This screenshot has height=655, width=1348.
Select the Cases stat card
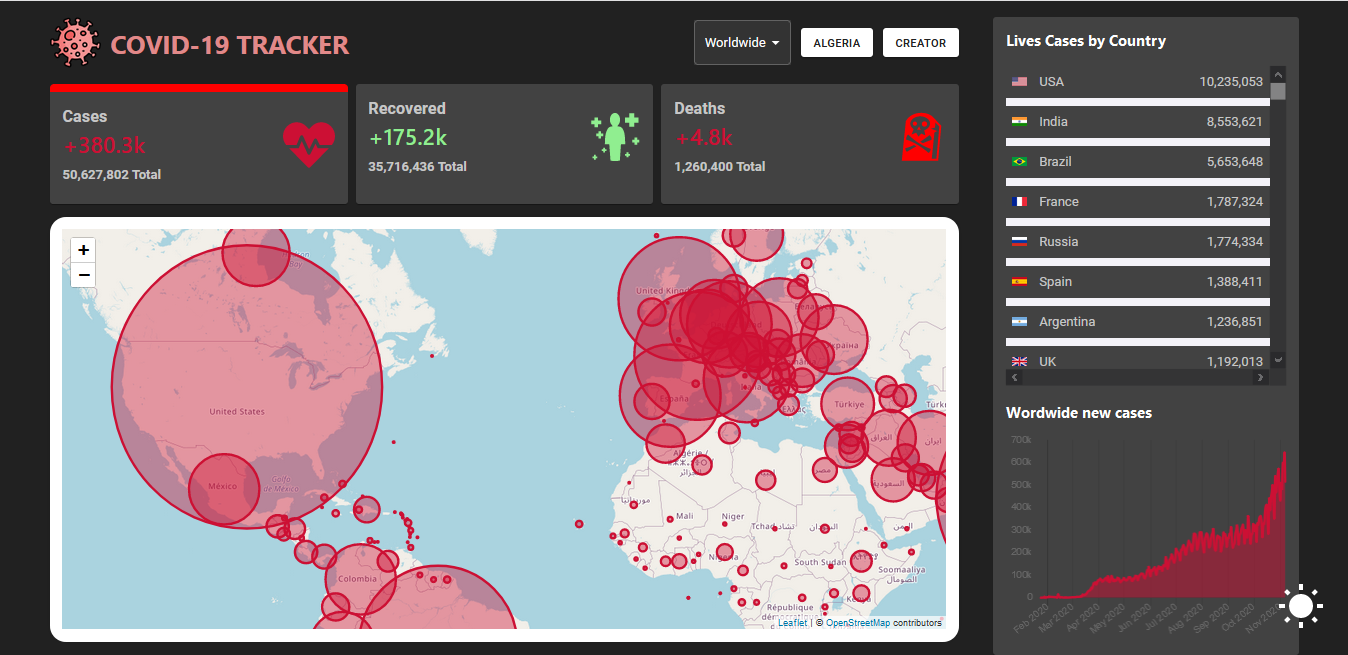(x=199, y=144)
